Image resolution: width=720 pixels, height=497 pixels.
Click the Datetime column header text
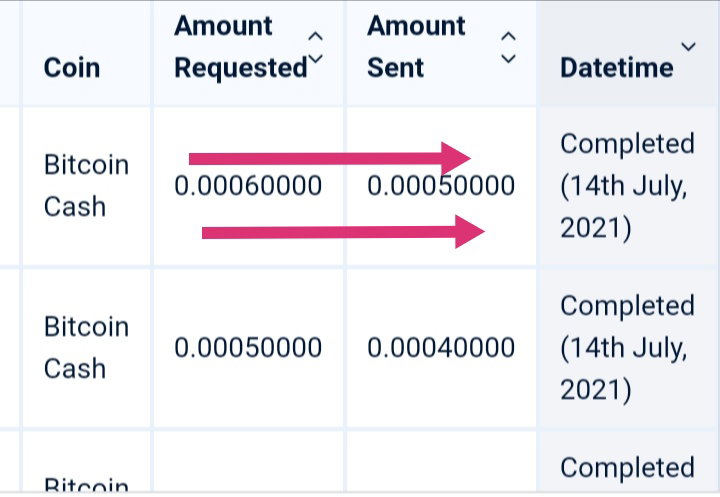click(x=617, y=68)
